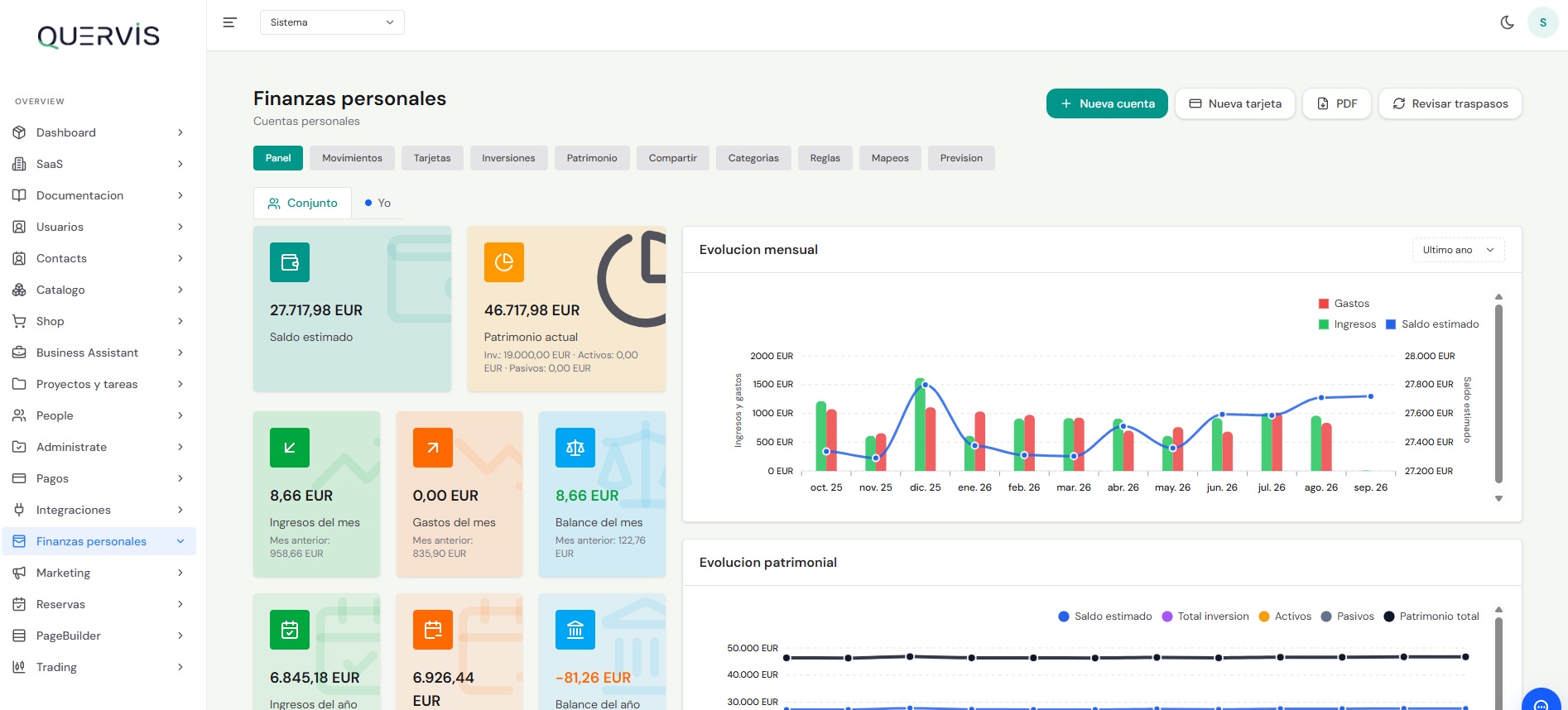Collapse the sidebar using the hamburger icon
The height and width of the screenshot is (710, 1568).
pyautogui.click(x=230, y=22)
